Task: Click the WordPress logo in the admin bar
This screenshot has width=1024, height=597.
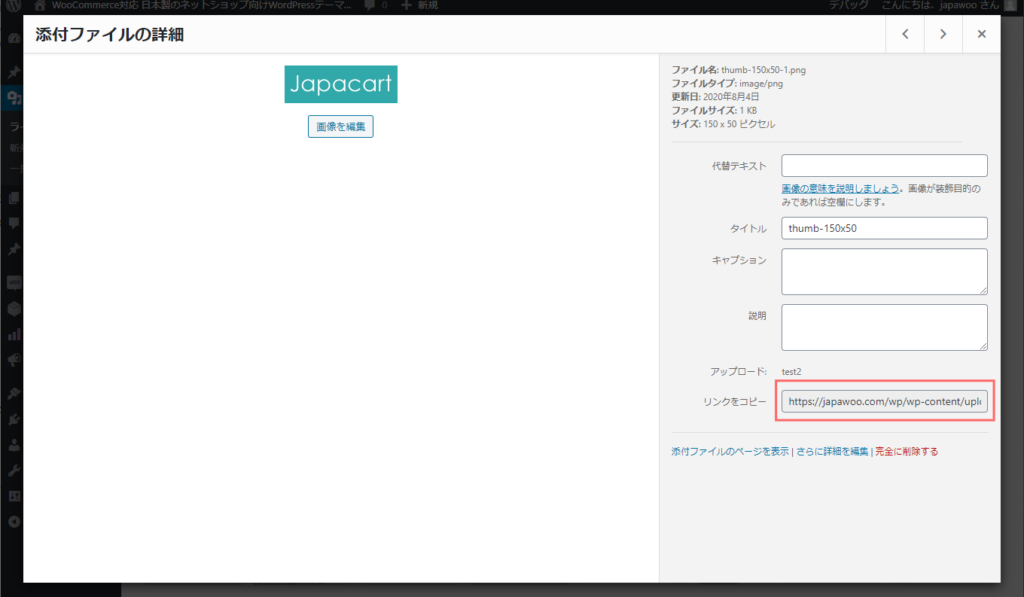Action: 14,6
